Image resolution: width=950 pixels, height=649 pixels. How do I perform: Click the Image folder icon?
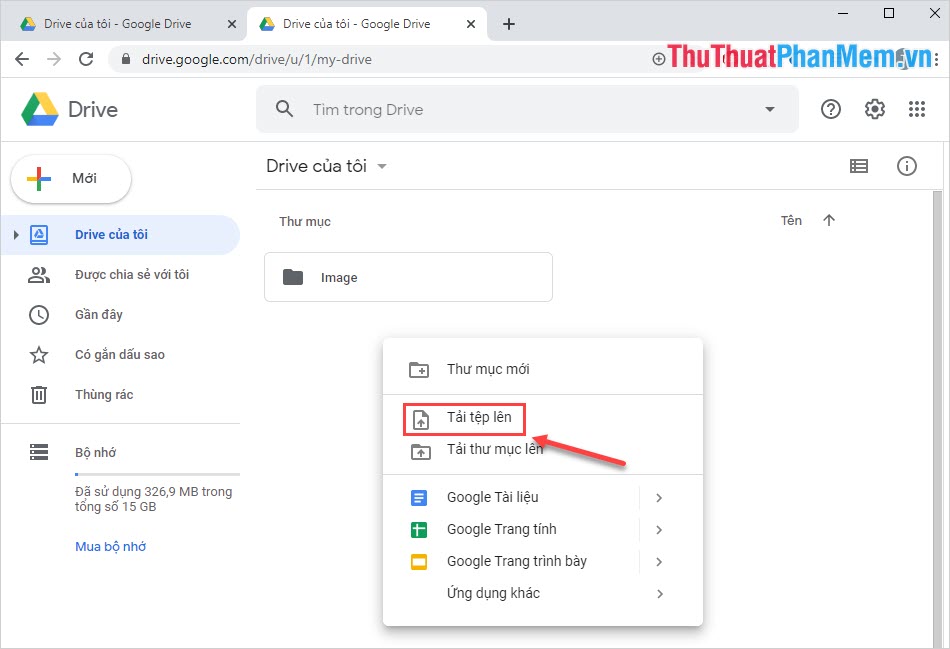pyautogui.click(x=293, y=277)
